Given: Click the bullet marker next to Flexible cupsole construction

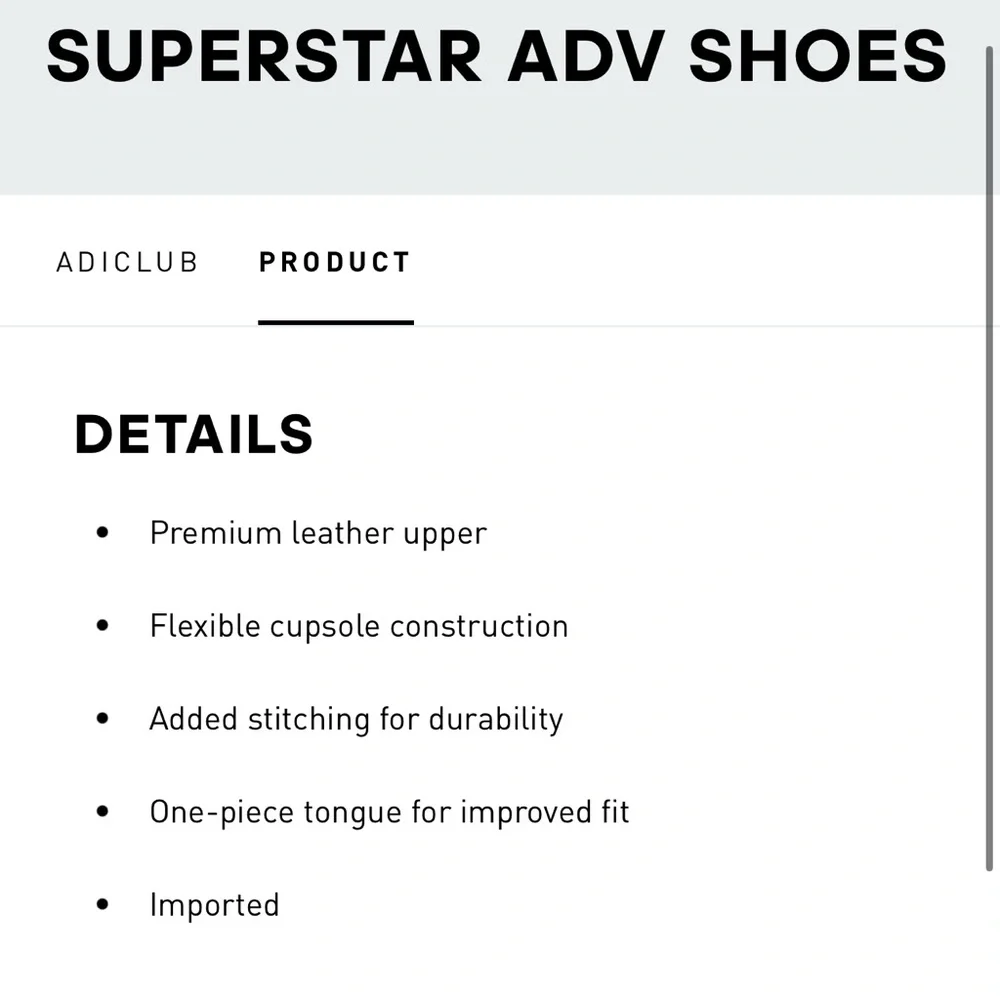Looking at the screenshot, I should 102,625.
